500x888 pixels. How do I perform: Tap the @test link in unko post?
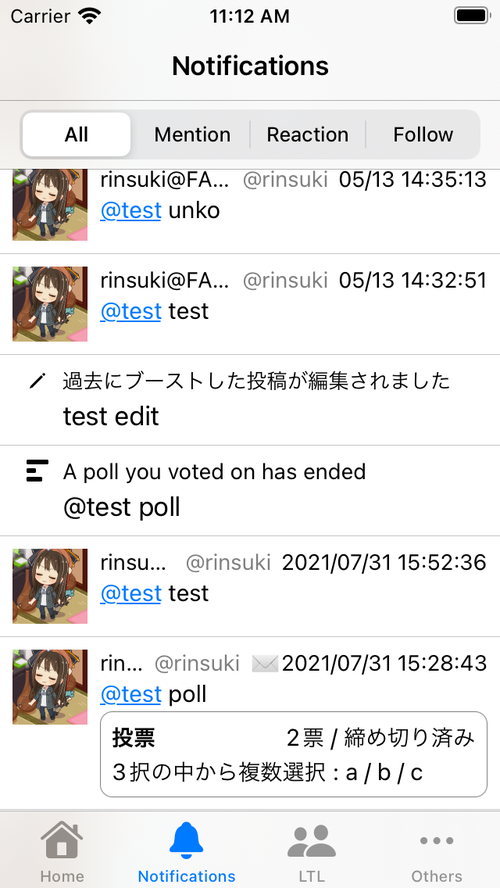131,211
